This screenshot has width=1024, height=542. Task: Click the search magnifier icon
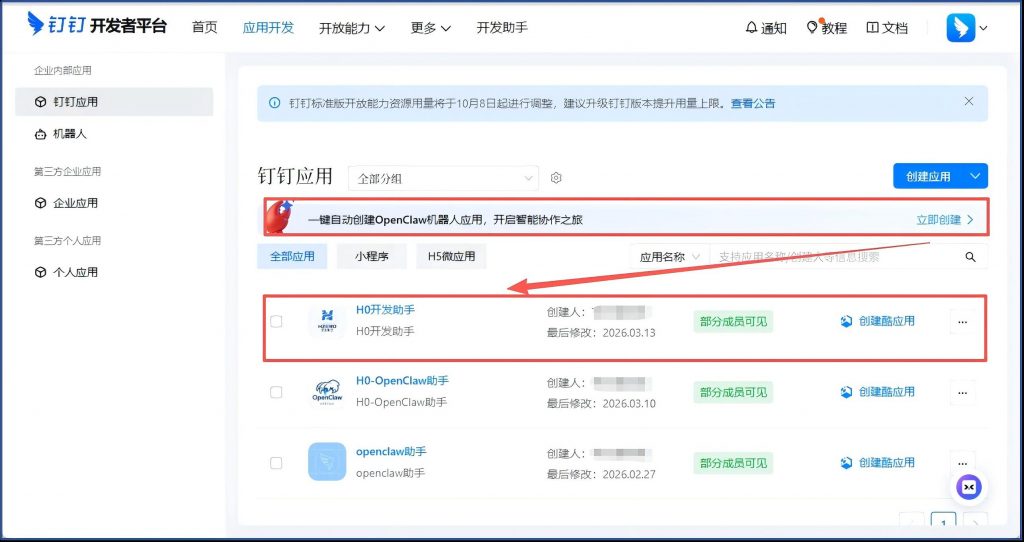pos(969,257)
